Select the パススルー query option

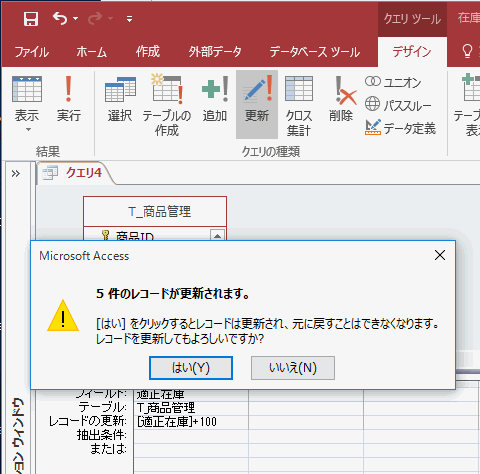point(398,105)
